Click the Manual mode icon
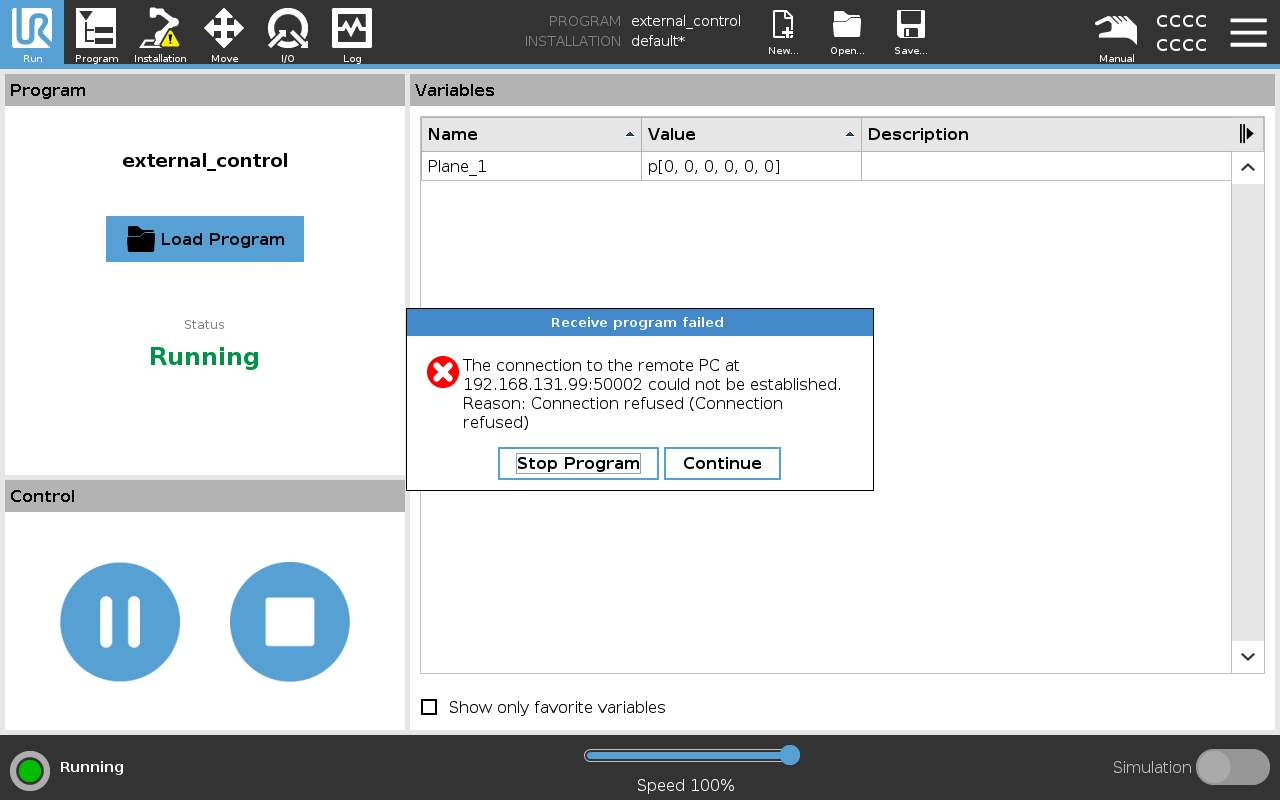1280x800 pixels. [x=1116, y=33]
